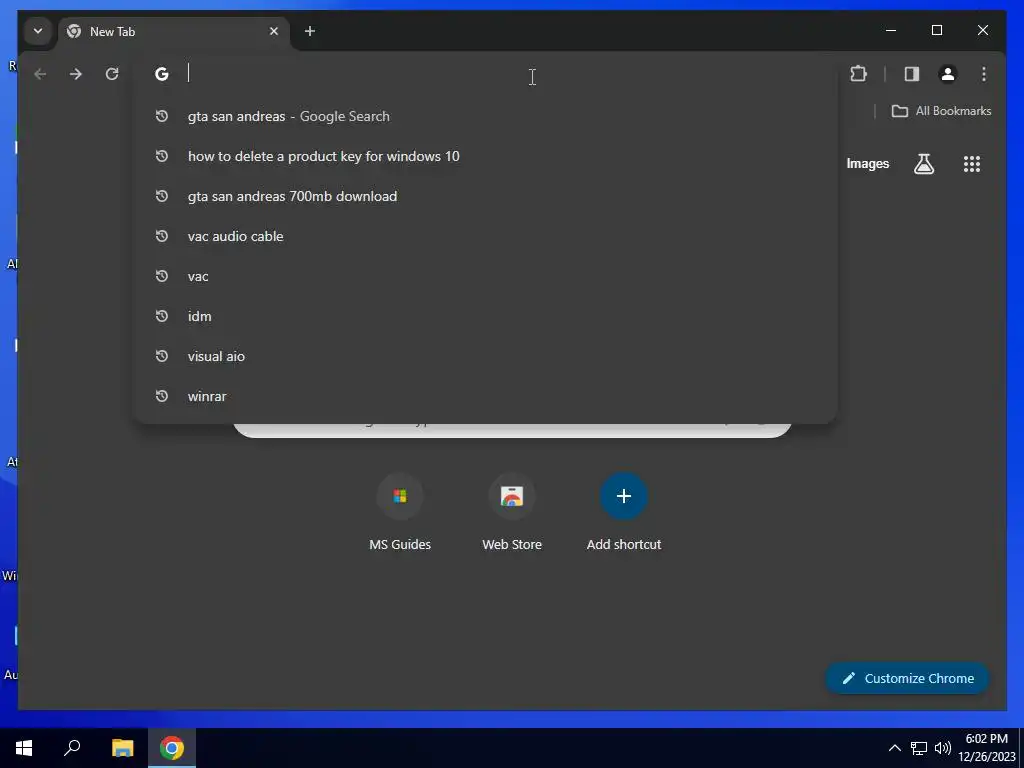Image resolution: width=1024 pixels, height=768 pixels.
Task: Pick the 'vac audio cable' suggestion
Action: 485,236
